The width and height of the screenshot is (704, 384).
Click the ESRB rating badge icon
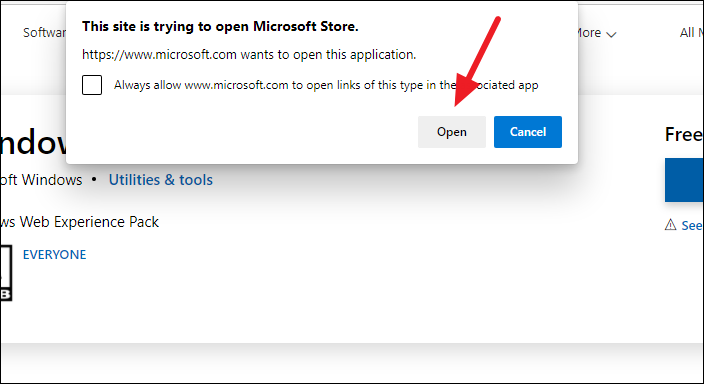coord(6,273)
